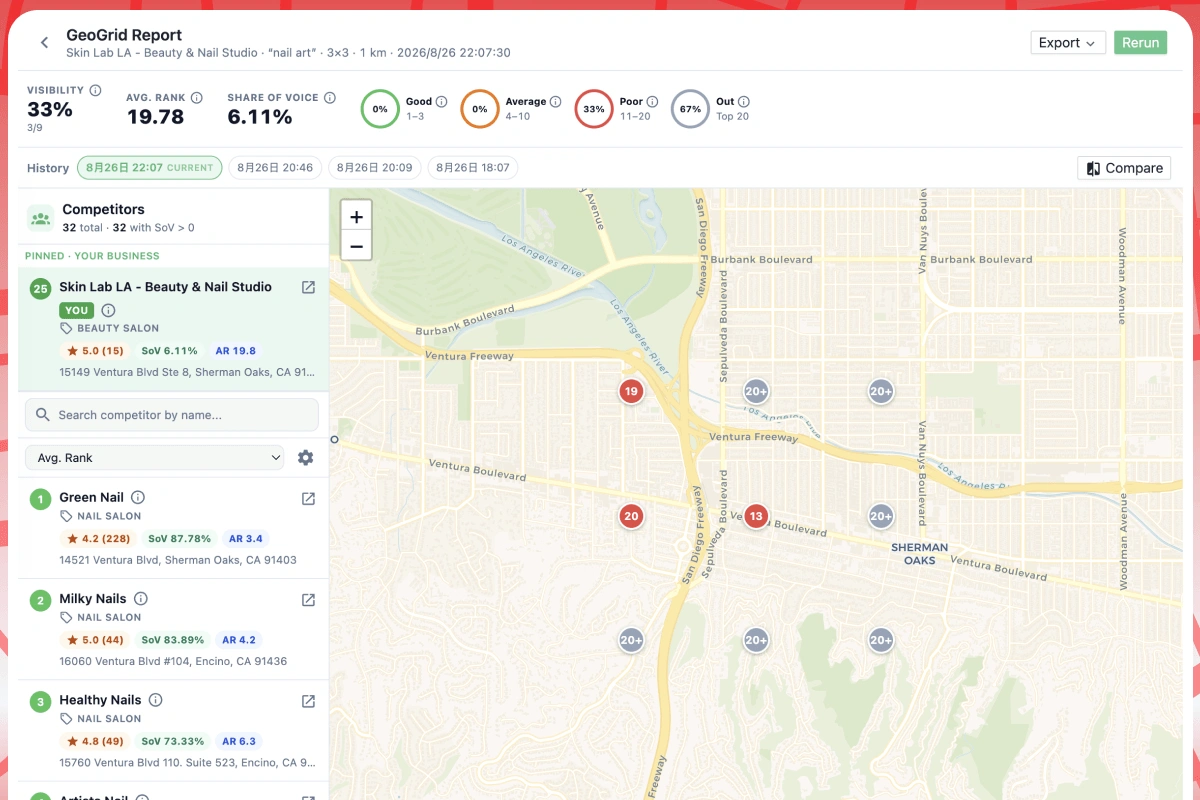Viewport: 1200px width, 800px height.
Task: Select the Good 0% ring indicator
Action: (x=380, y=109)
